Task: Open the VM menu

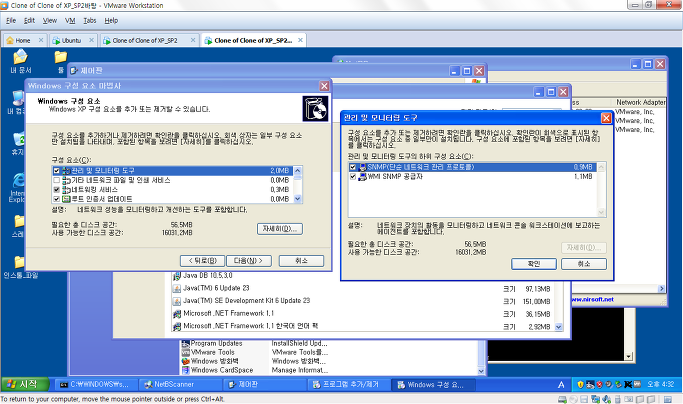Action: coord(70,20)
